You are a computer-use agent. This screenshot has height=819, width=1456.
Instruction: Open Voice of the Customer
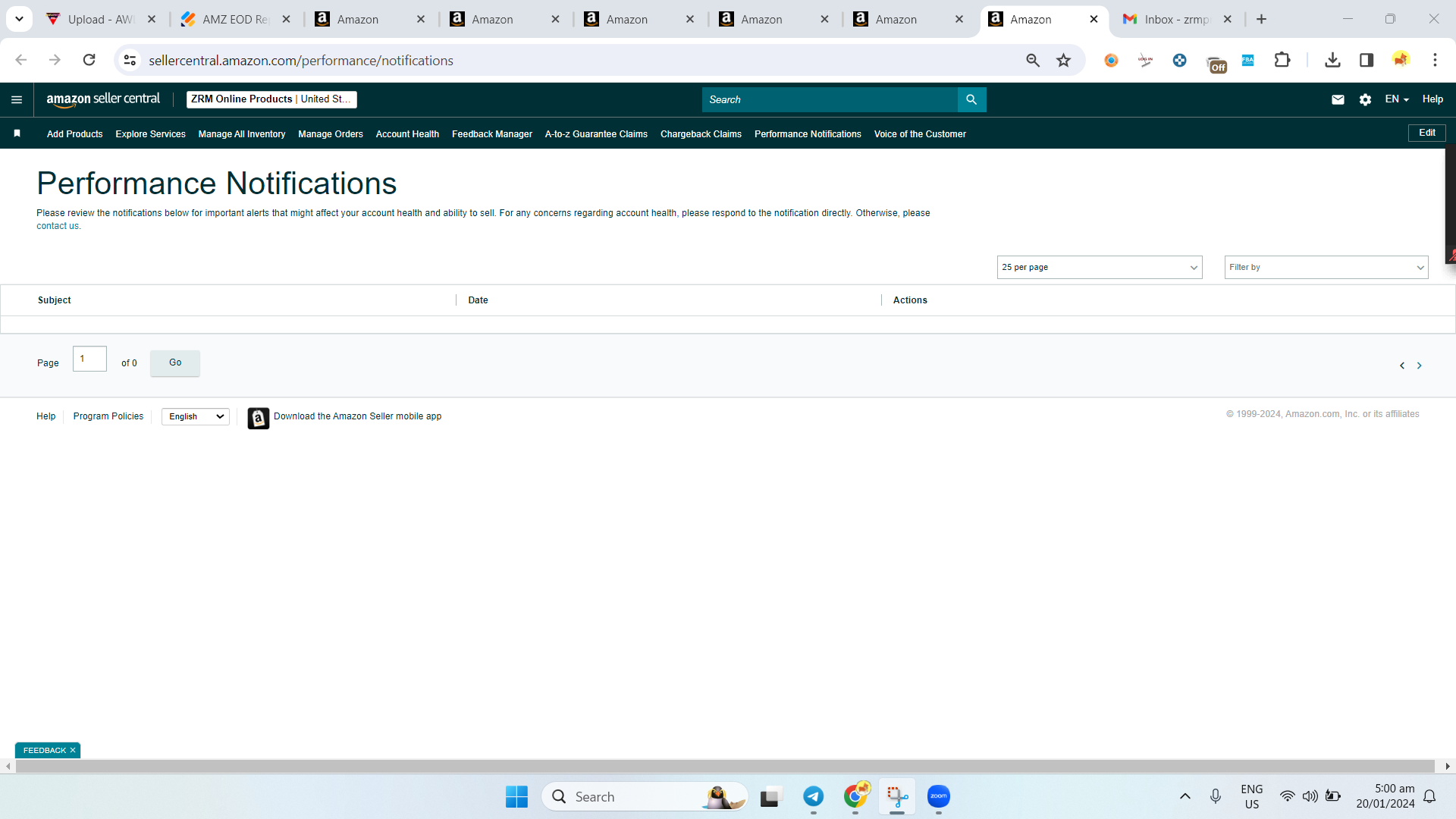click(x=920, y=134)
